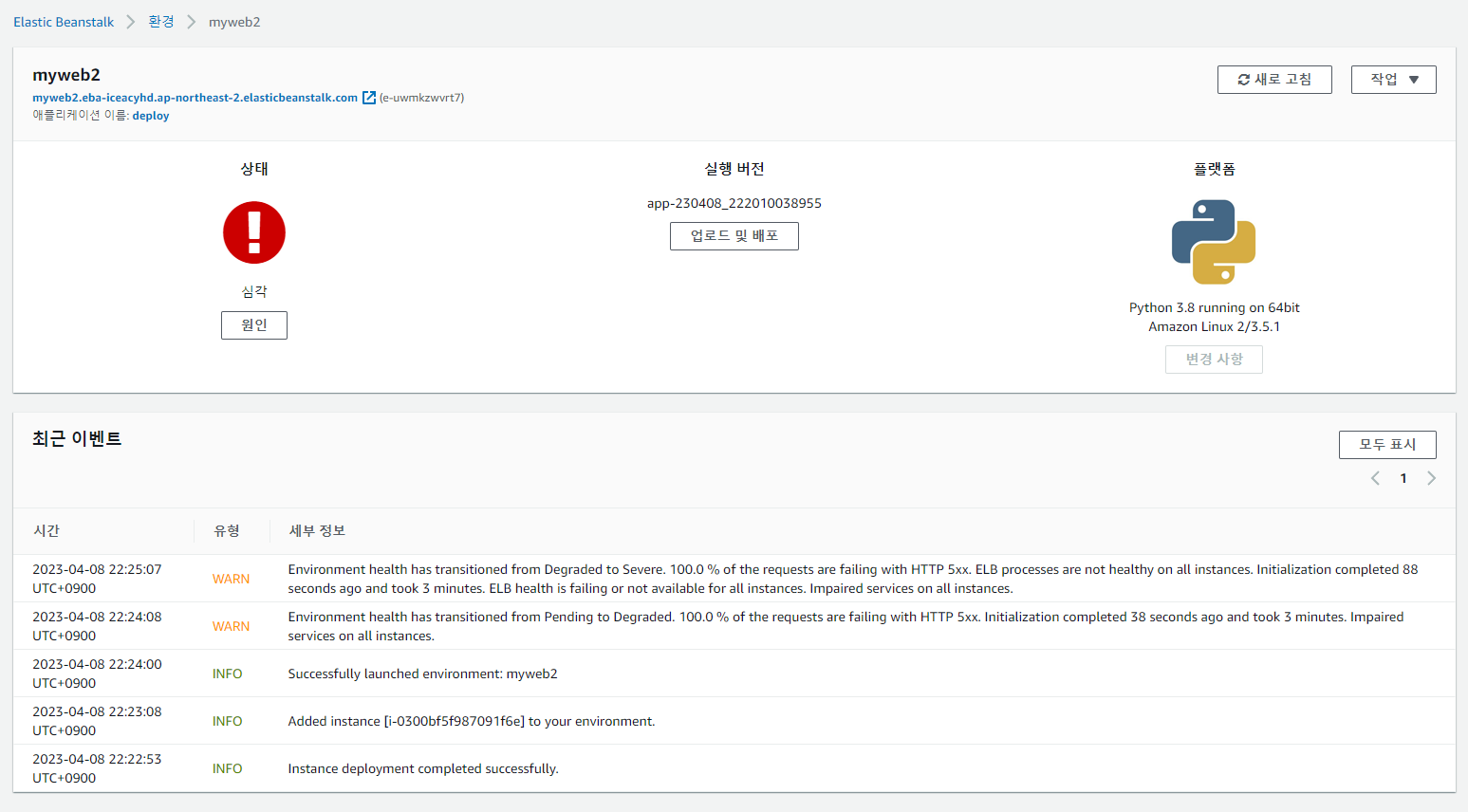The width and height of the screenshot is (1468, 812).
Task: Click the INFO label of deployment completed event
Action: pyautogui.click(x=227, y=768)
